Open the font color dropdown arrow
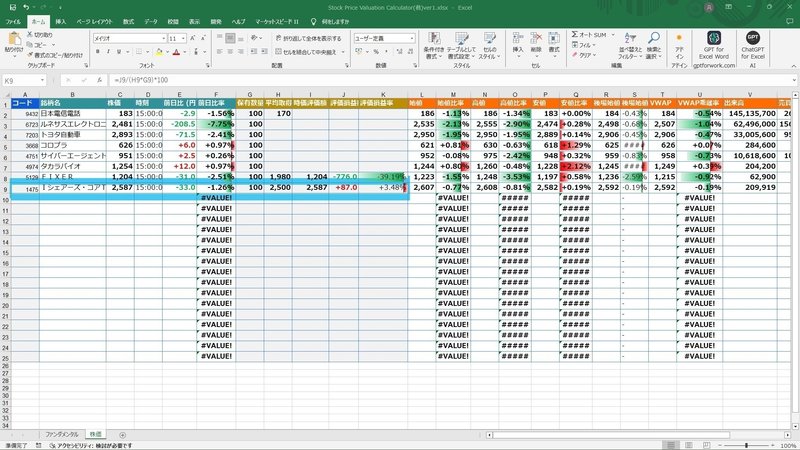Viewport: 800px width, 450px height. [x=184, y=52]
